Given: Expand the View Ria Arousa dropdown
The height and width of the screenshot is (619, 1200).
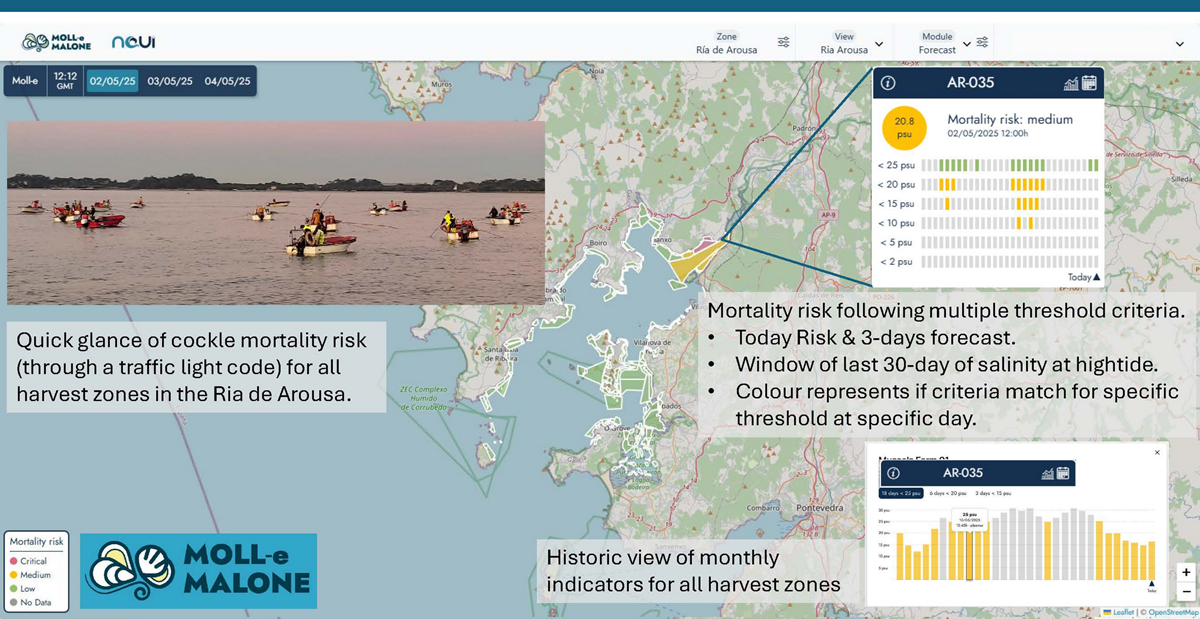Looking at the screenshot, I should [879, 44].
